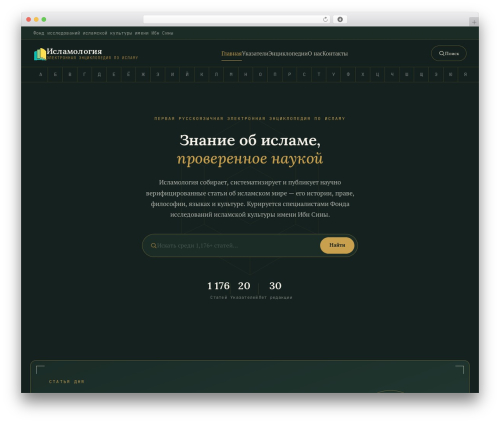Go to the Главная nav item
Screen dimensions: 500x423
coord(231,53)
